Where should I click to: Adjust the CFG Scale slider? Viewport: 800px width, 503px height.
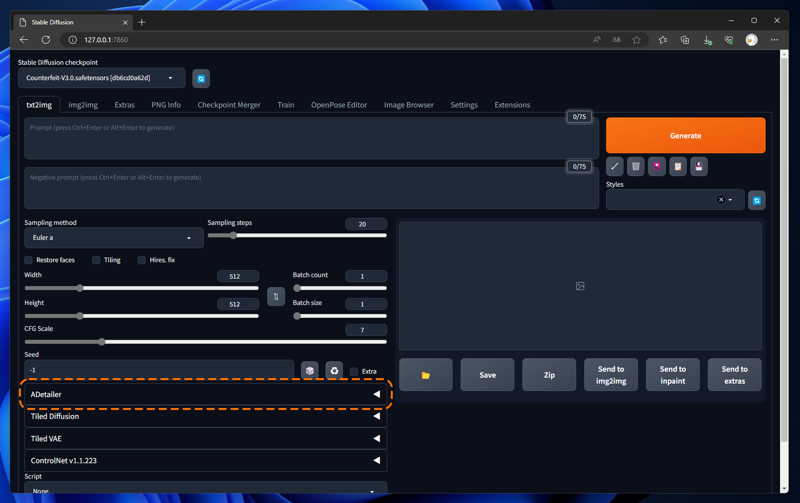(206, 342)
